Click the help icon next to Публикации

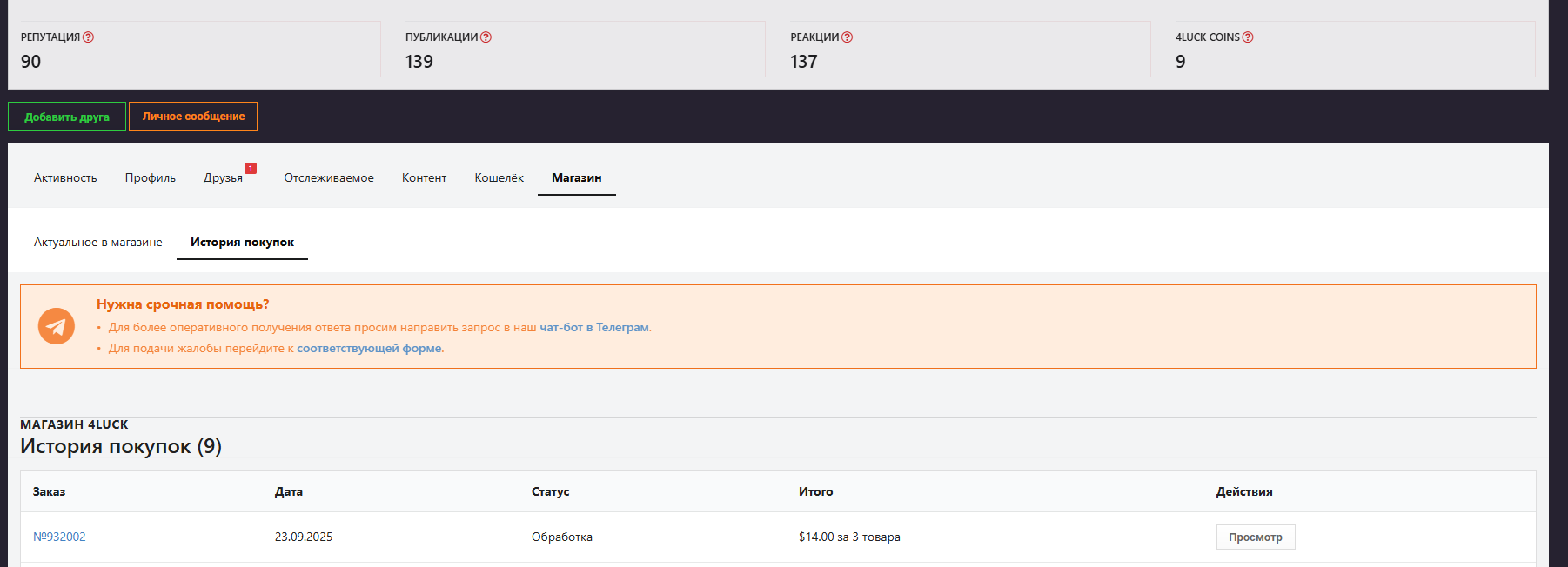(x=486, y=37)
